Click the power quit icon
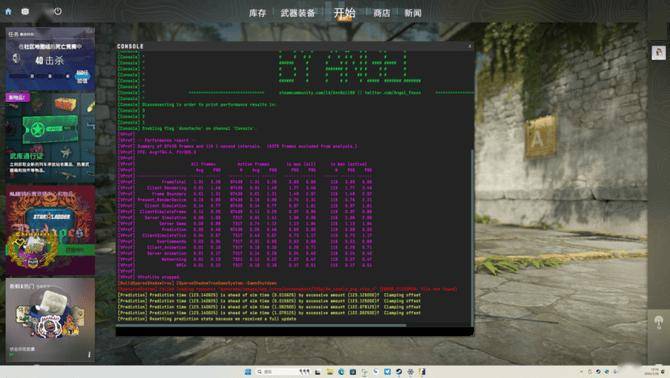 point(58,12)
